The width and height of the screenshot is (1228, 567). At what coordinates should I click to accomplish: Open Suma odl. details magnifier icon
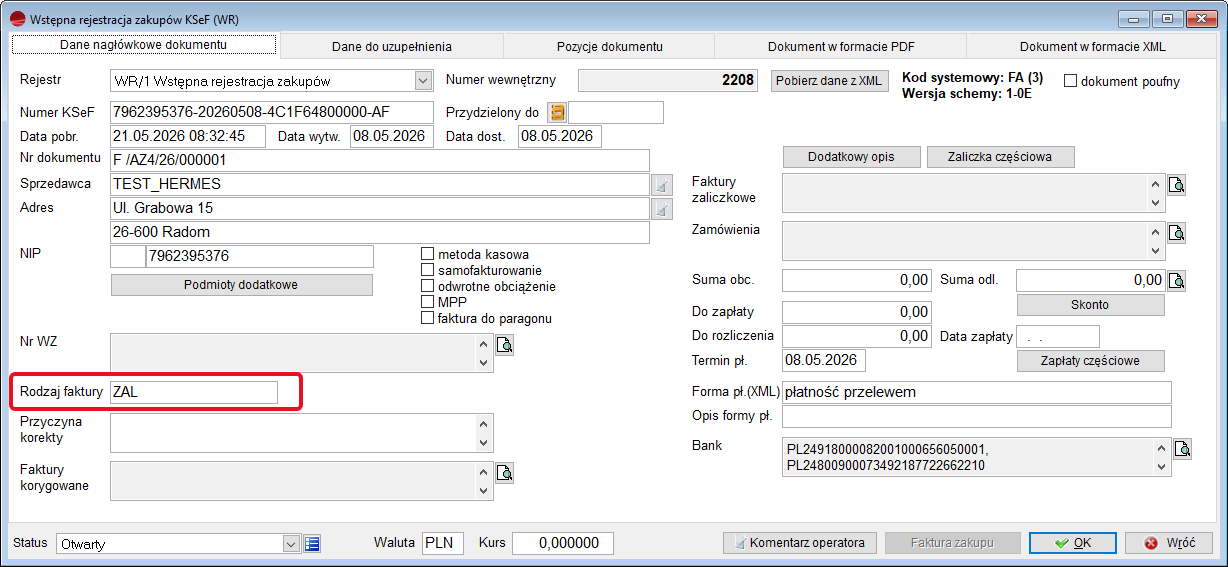[x=1177, y=280]
